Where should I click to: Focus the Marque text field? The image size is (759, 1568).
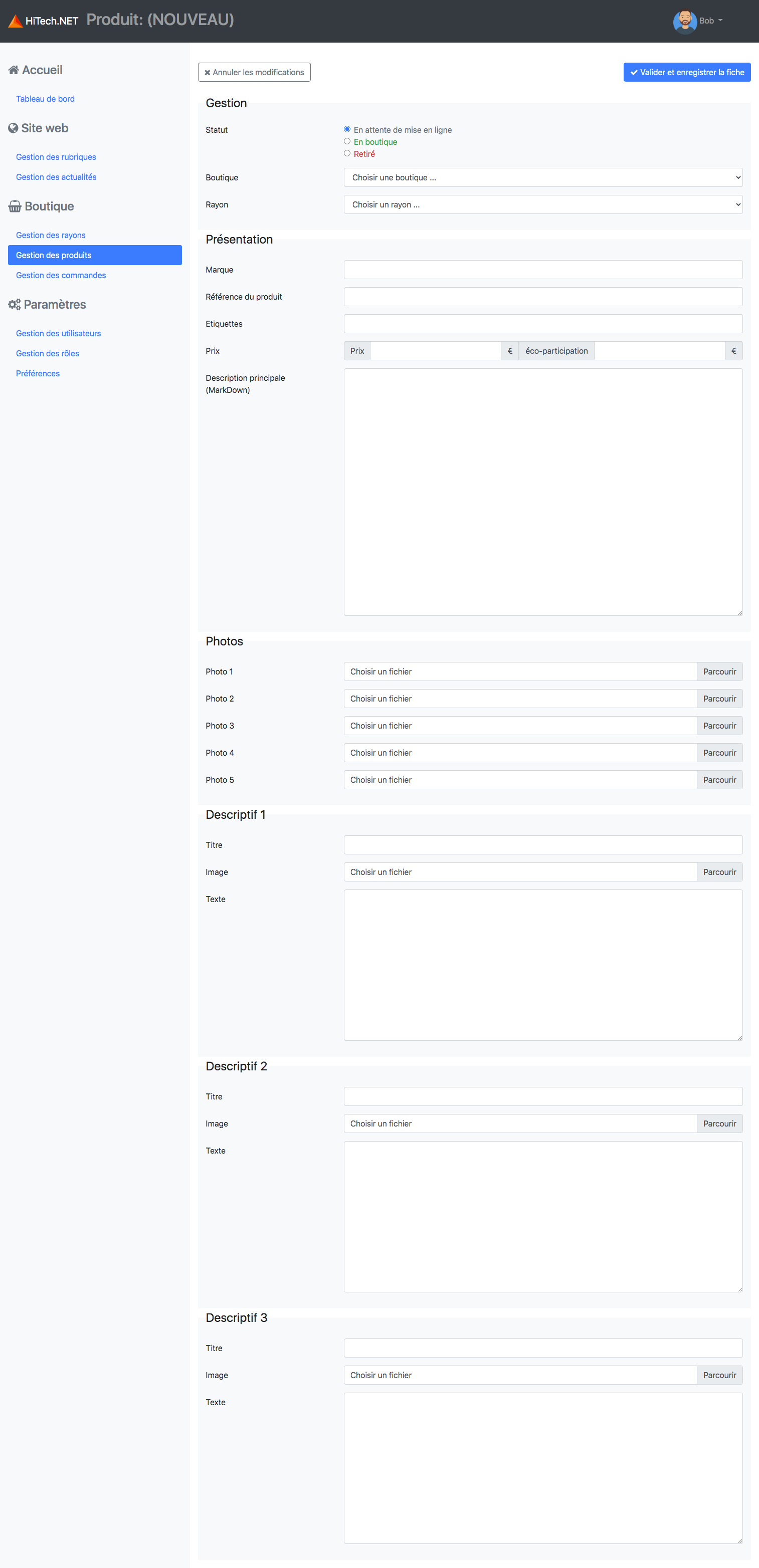pos(543,270)
